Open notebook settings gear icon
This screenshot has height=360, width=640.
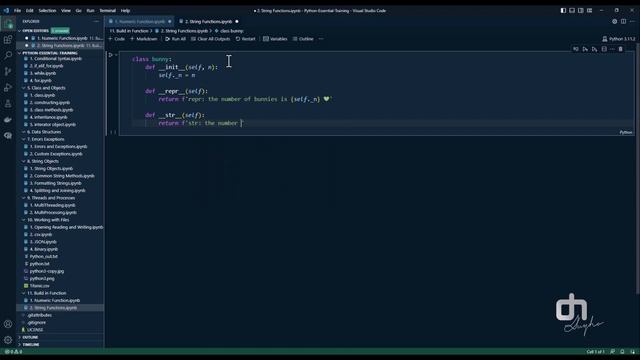pos(614,21)
